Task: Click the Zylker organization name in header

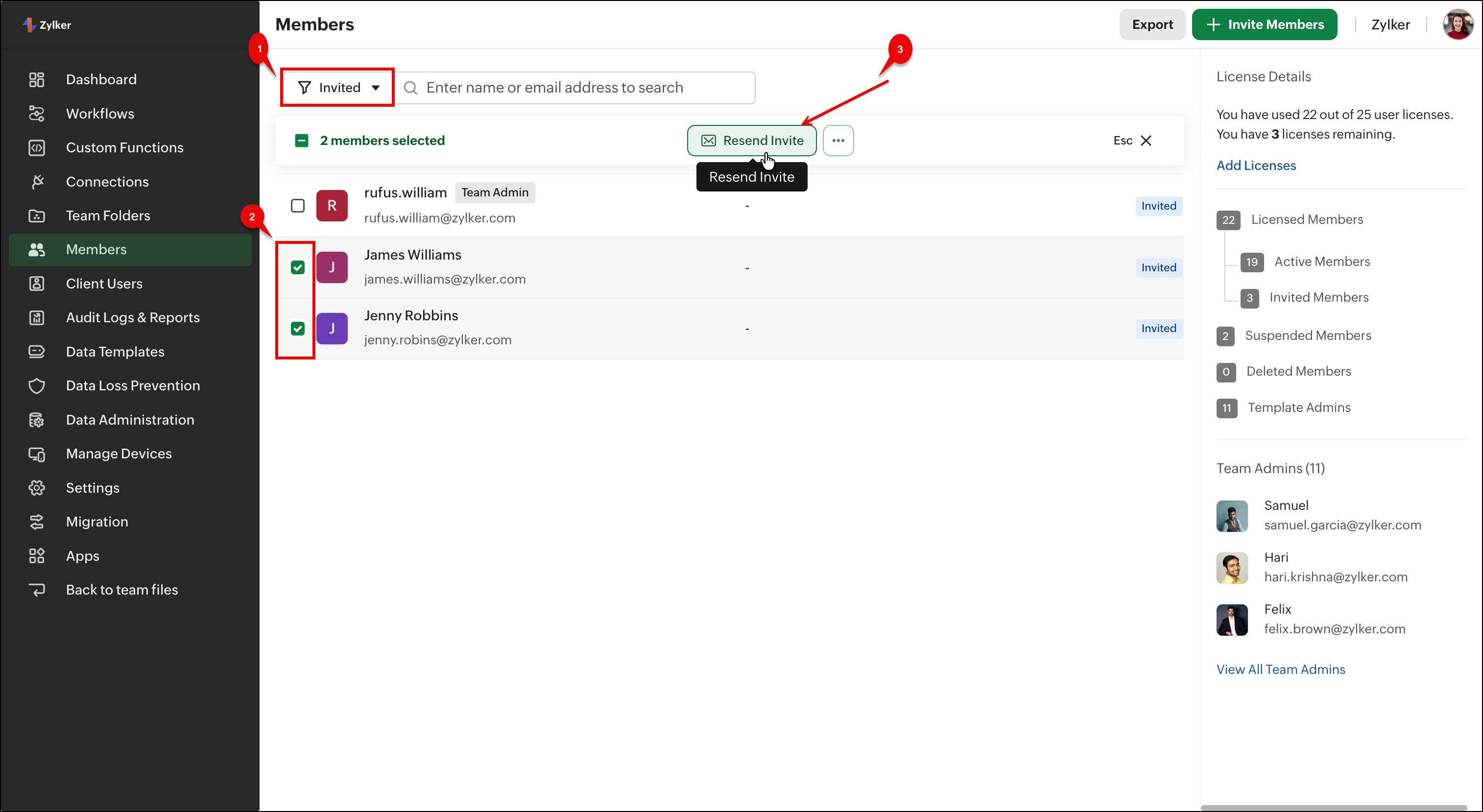Action: click(x=1391, y=24)
